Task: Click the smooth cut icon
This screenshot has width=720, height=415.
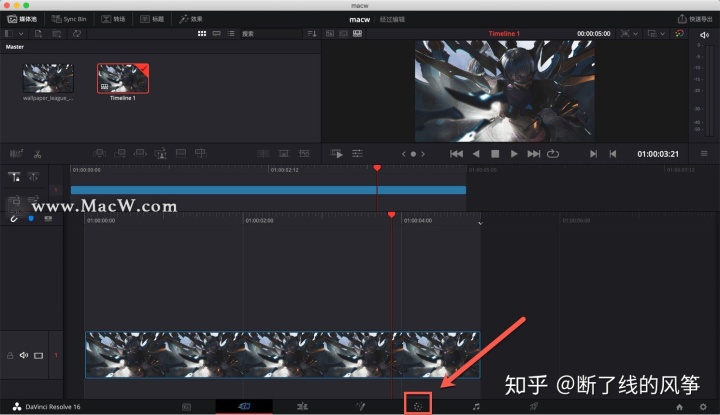Action: (x=304, y=153)
